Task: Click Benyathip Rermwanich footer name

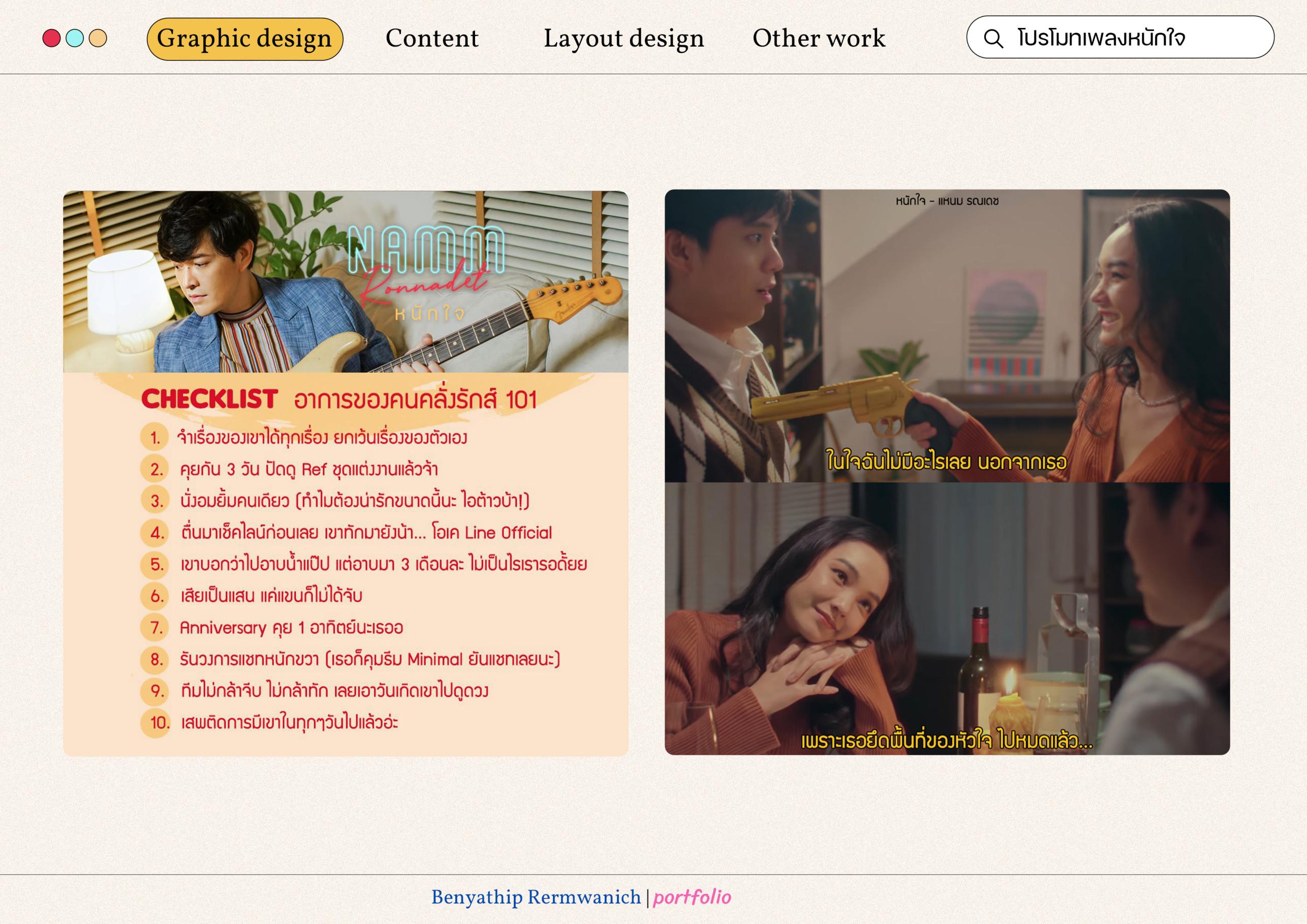Action: (536, 897)
